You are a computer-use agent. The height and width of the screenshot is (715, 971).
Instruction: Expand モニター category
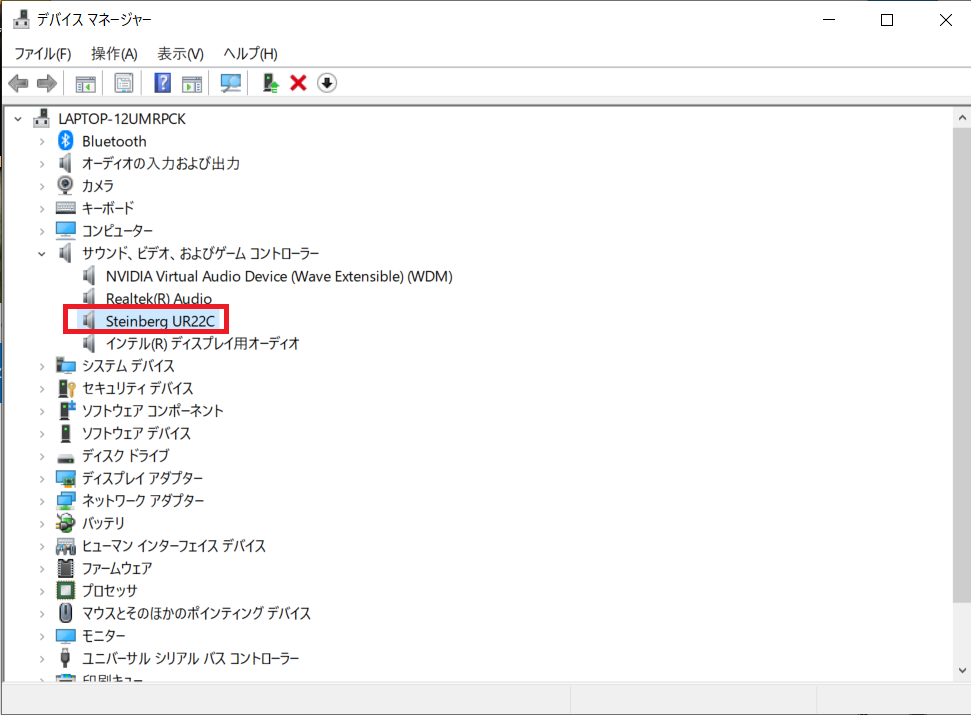click(x=42, y=636)
